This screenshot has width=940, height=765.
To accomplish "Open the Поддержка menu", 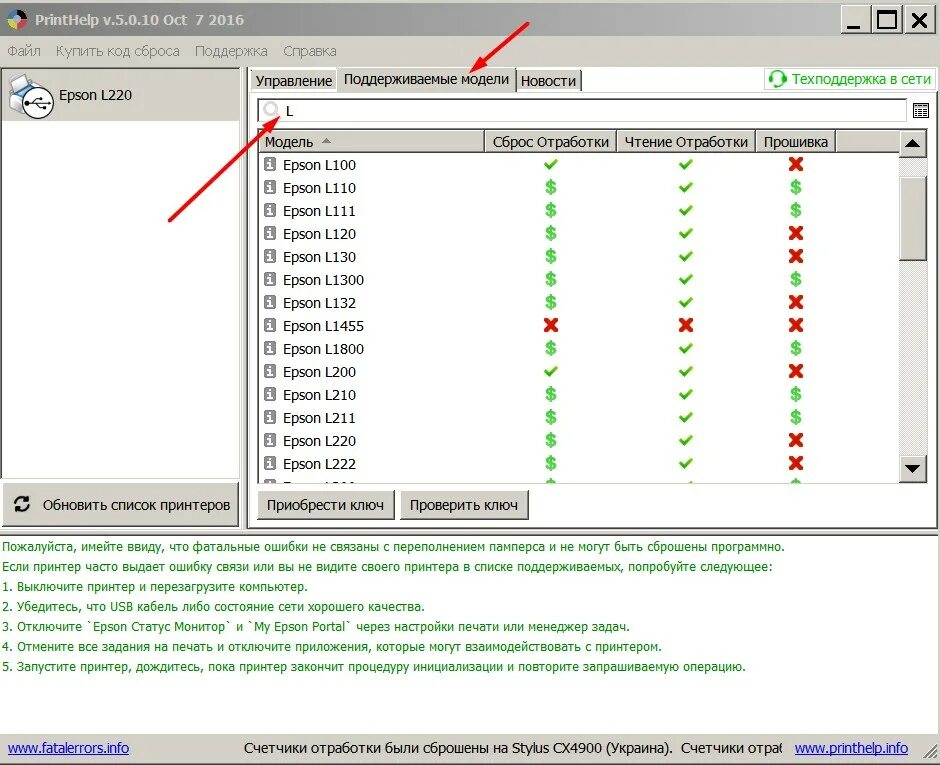I will tap(231, 51).
